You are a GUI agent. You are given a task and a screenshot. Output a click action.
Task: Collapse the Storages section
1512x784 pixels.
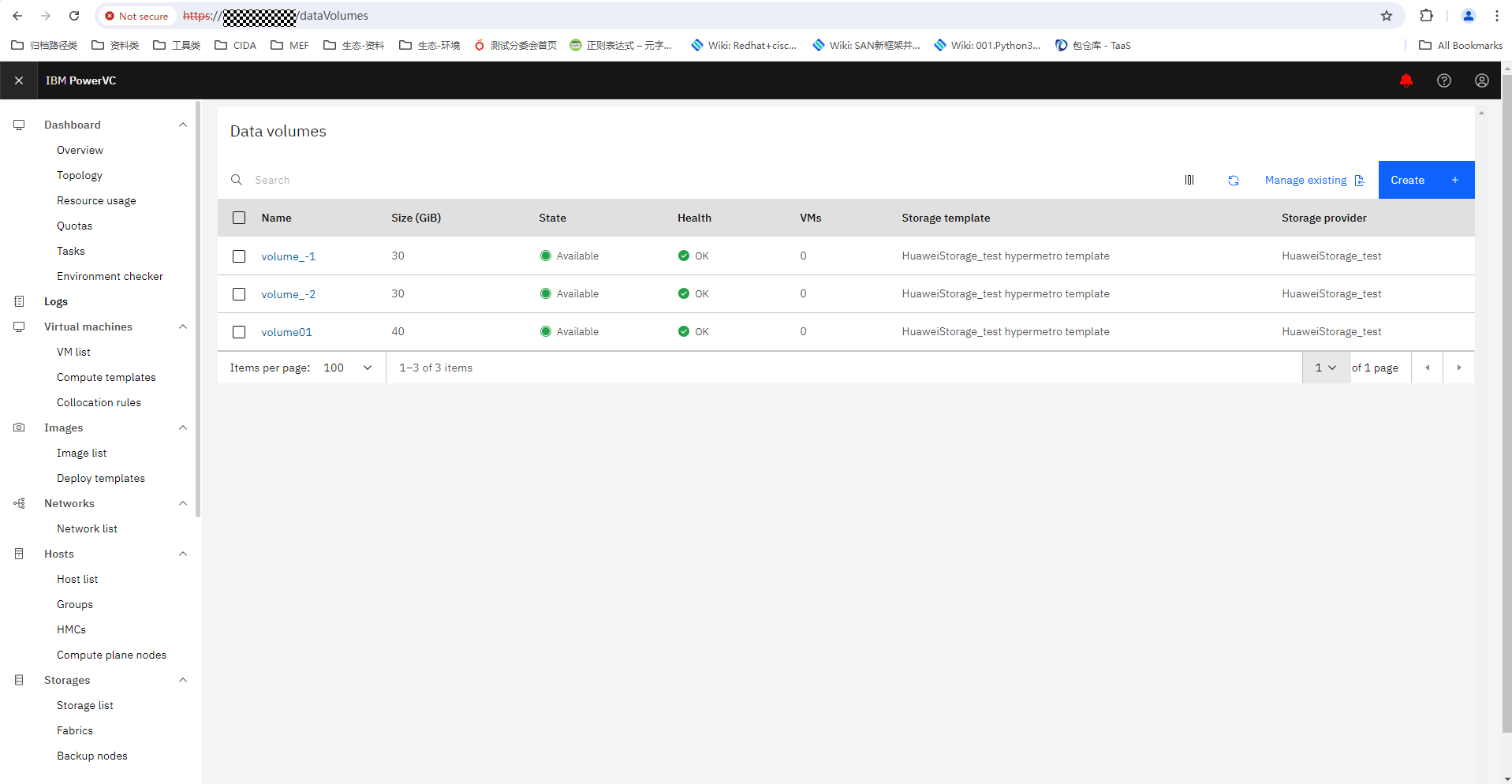(x=183, y=680)
